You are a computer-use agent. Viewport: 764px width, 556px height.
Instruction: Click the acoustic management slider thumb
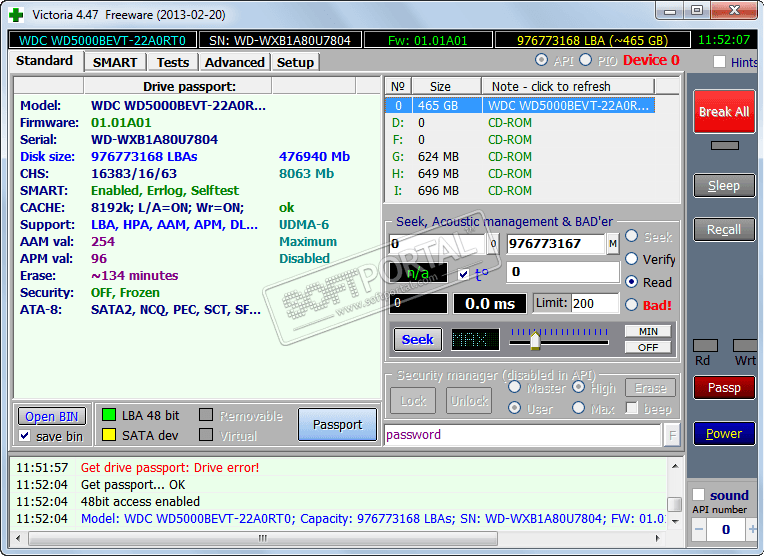535,340
